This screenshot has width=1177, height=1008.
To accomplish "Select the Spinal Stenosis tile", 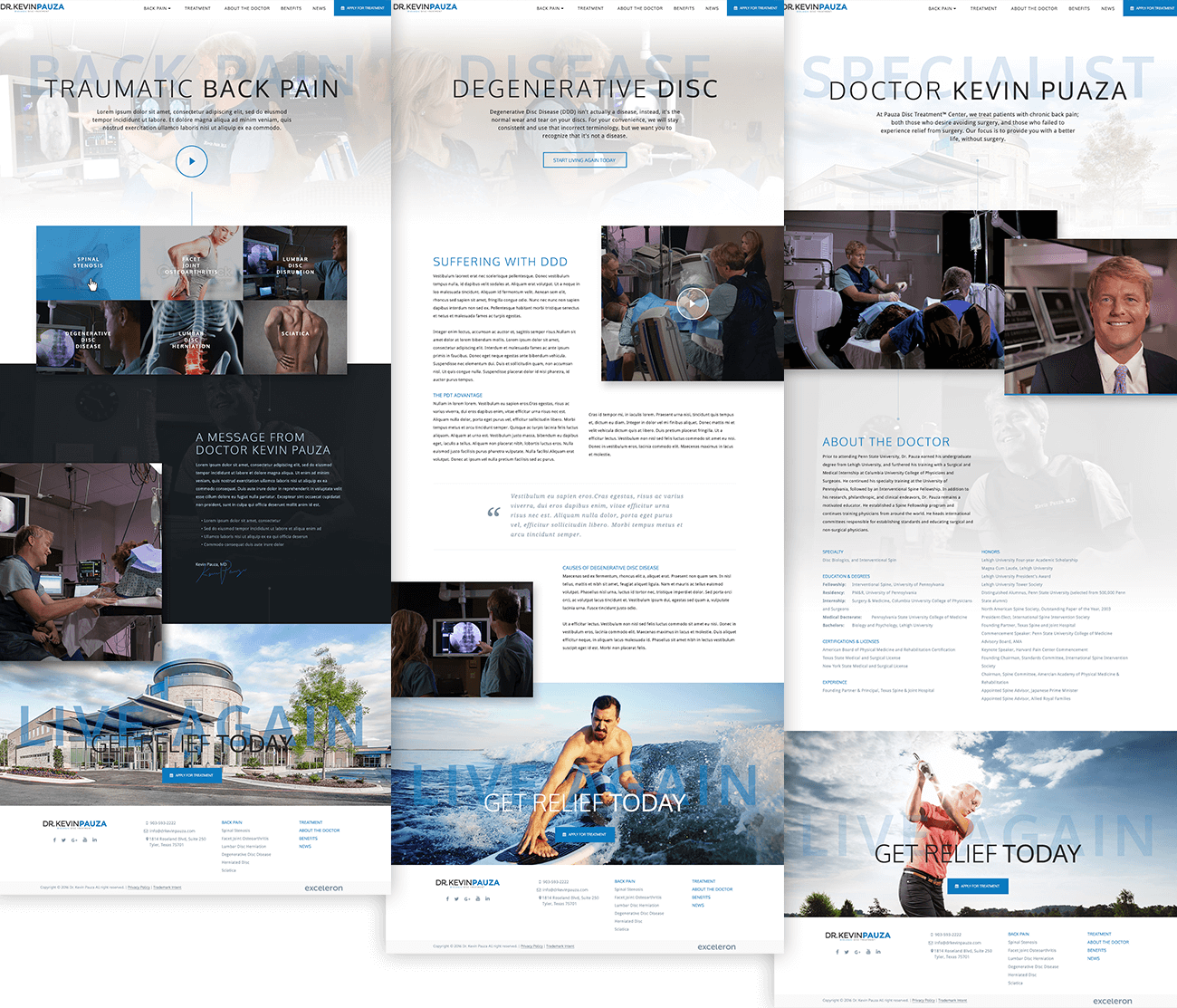I will [x=88, y=263].
